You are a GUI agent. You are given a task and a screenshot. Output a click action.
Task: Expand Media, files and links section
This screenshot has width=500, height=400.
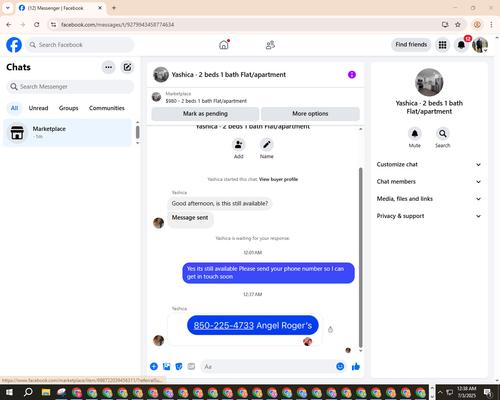point(429,199)
